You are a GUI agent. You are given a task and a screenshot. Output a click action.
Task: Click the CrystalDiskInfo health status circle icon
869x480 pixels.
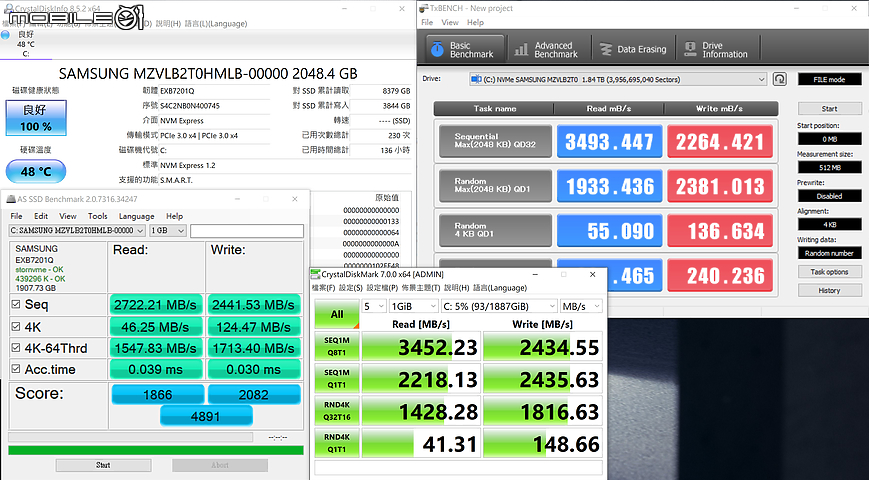point(6,35)
